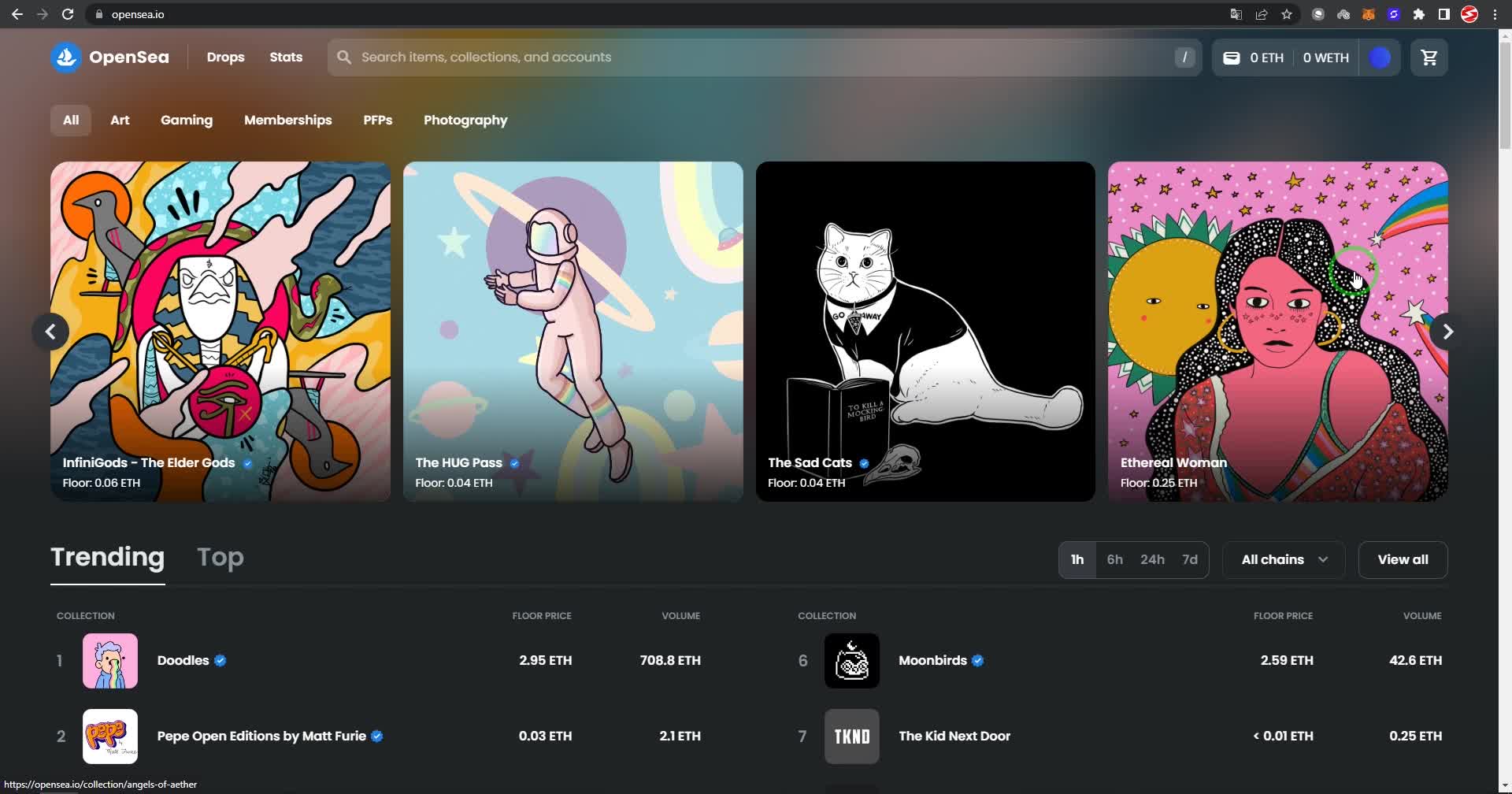Switch to the Top tab
Viewport: 1512px width, 794px height.
point(220,557)
